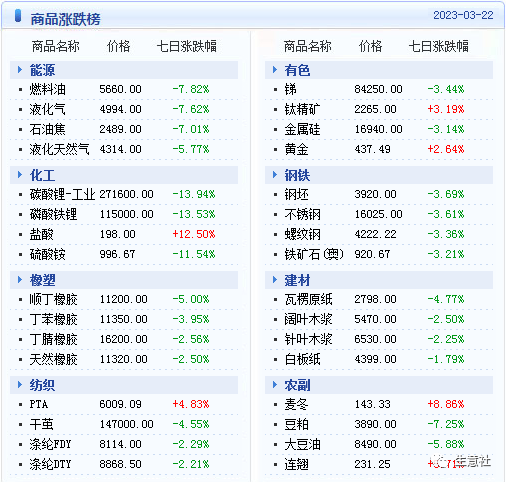Select the 不锈钢 commodity name
This screenshot has width=506, height=482.
point(302,214)
